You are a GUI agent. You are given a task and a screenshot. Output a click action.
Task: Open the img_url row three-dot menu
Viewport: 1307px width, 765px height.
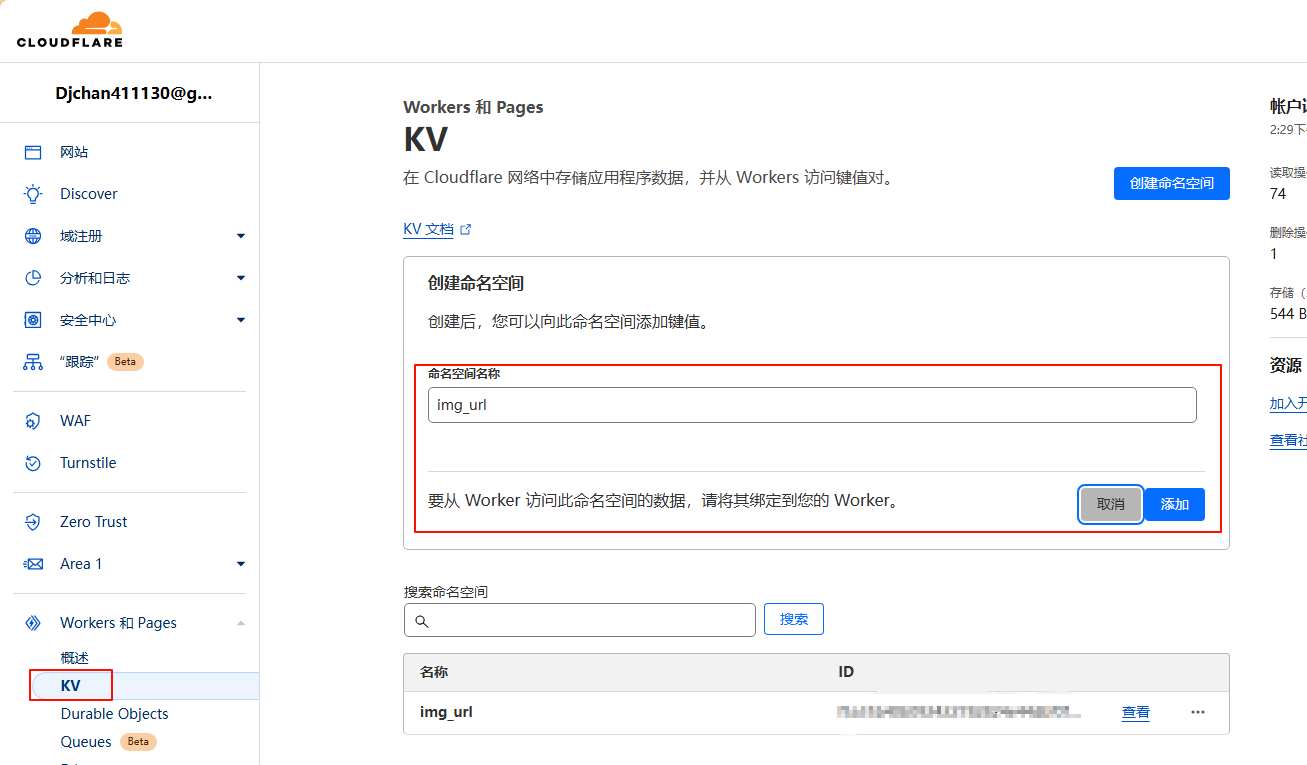1198,712
